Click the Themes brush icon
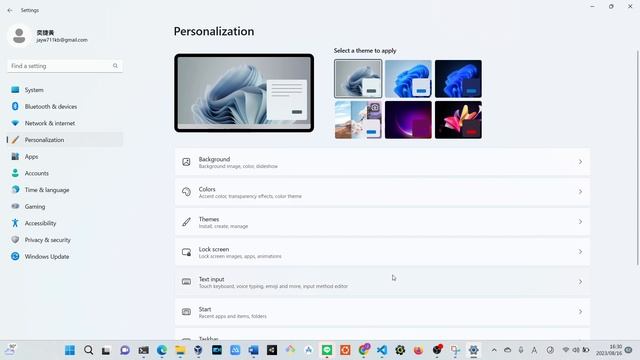This screenshot has height=360, width=640. pyautogui.click(x=186, y=222)
